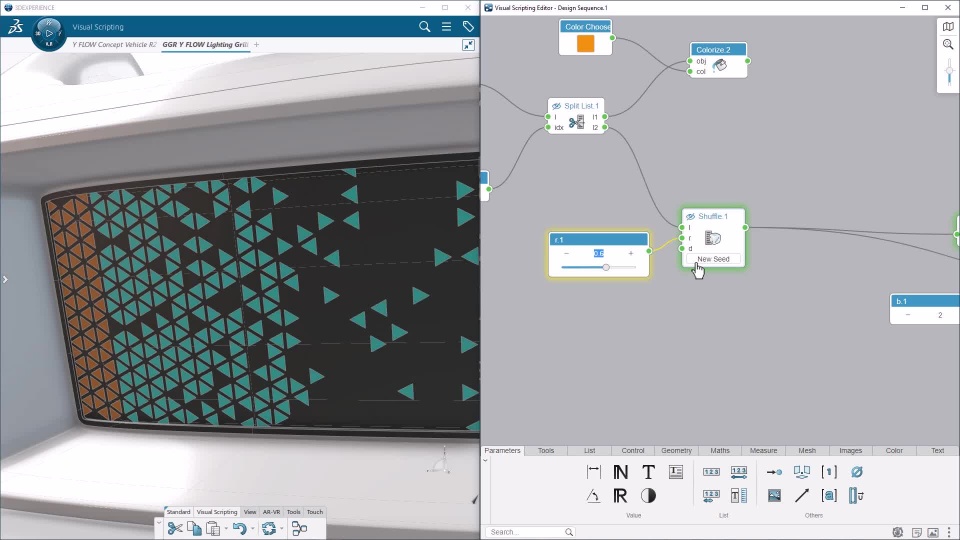Switch to the Maths palette tab

[719, 451]
